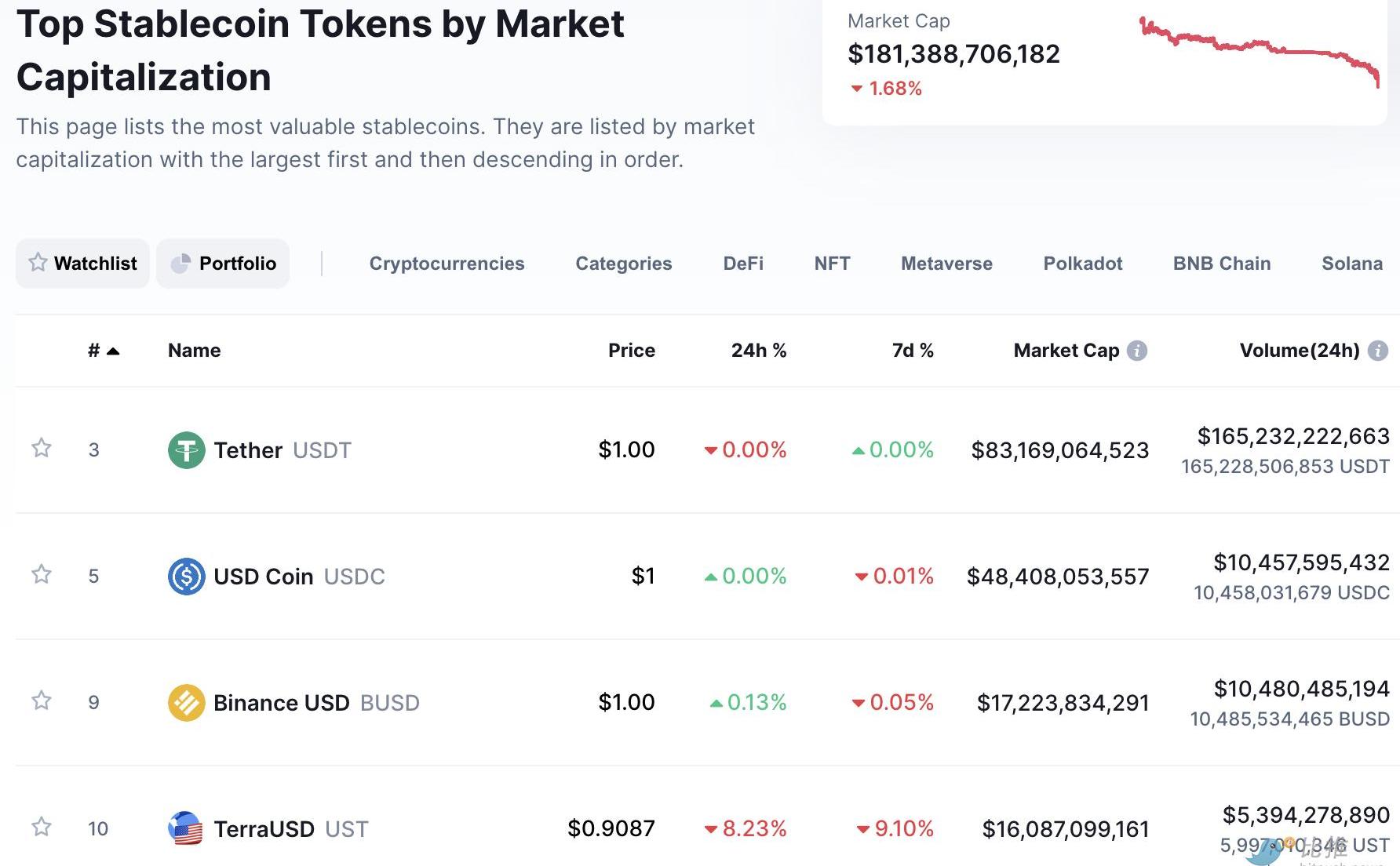Toggle watchlist star for Binance USD
This screenshot has width=1400, height=866.
click(x=42, y=700)
